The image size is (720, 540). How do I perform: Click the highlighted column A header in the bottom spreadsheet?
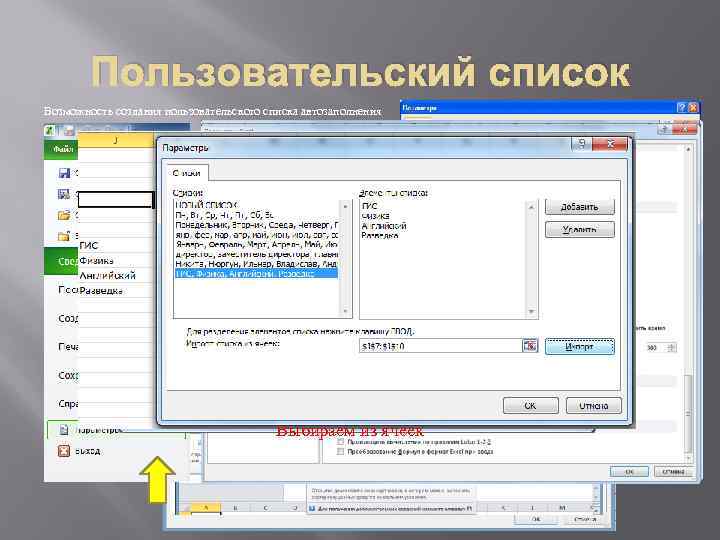point(206,508)
